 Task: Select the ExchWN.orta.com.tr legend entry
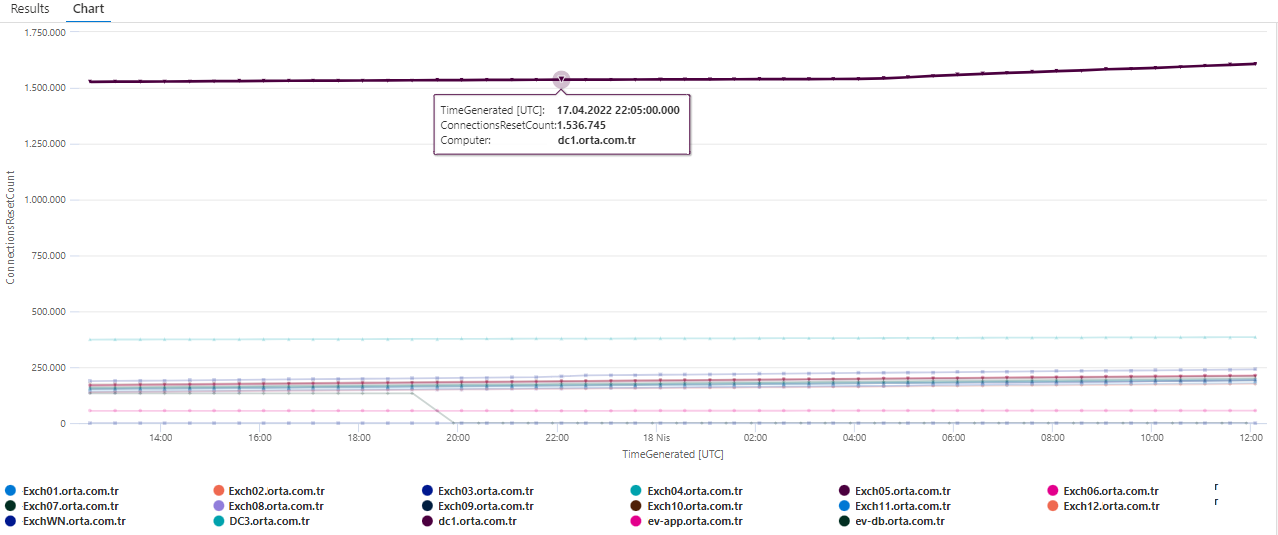point(65,521)
